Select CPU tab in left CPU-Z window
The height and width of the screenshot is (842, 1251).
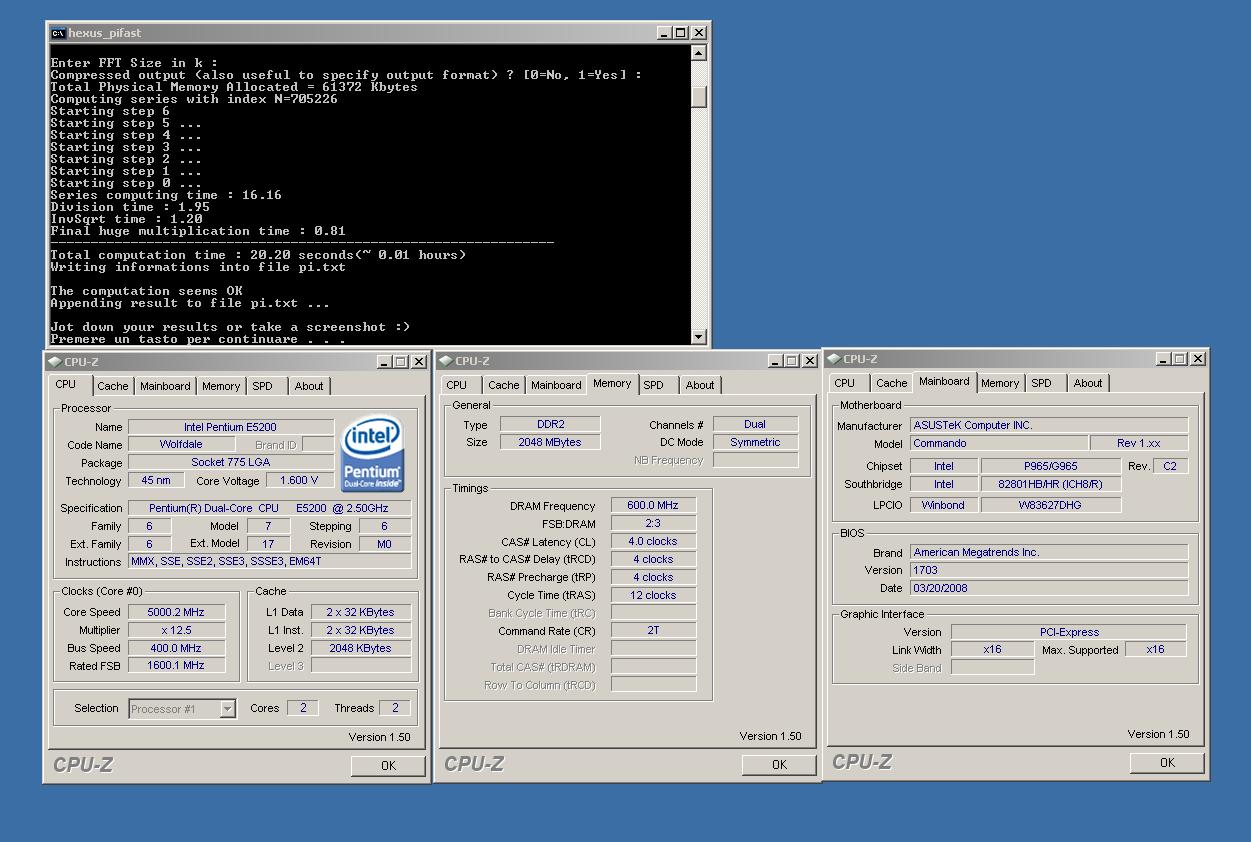[66, 384]
